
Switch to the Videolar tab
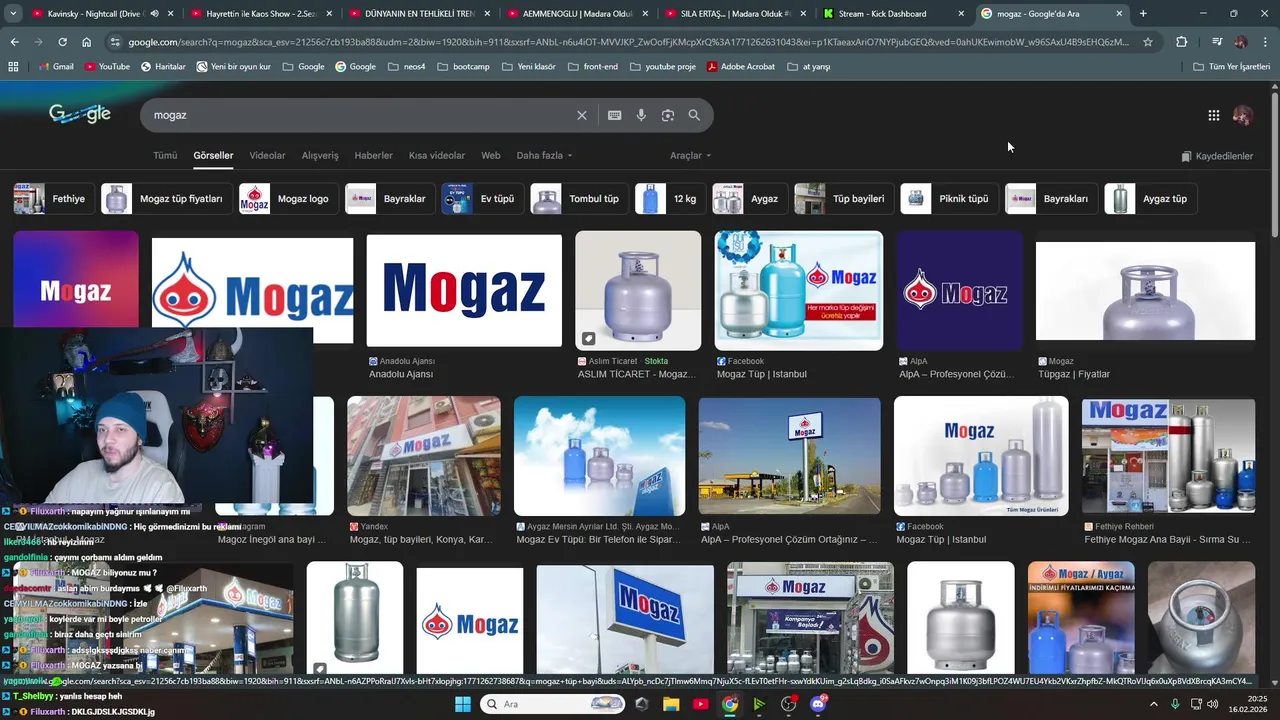267,156
